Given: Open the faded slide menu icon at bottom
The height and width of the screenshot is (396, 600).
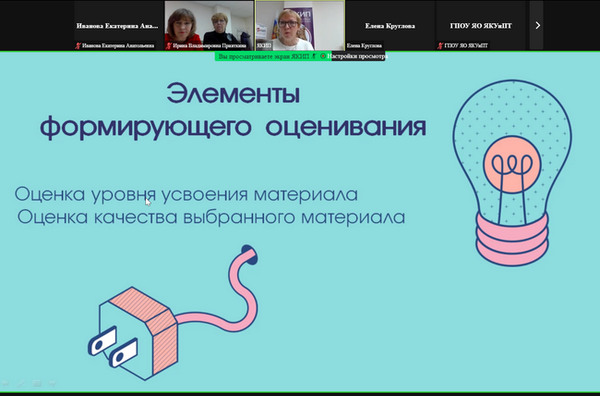Looking at the screenshot, I should [37, 383].
